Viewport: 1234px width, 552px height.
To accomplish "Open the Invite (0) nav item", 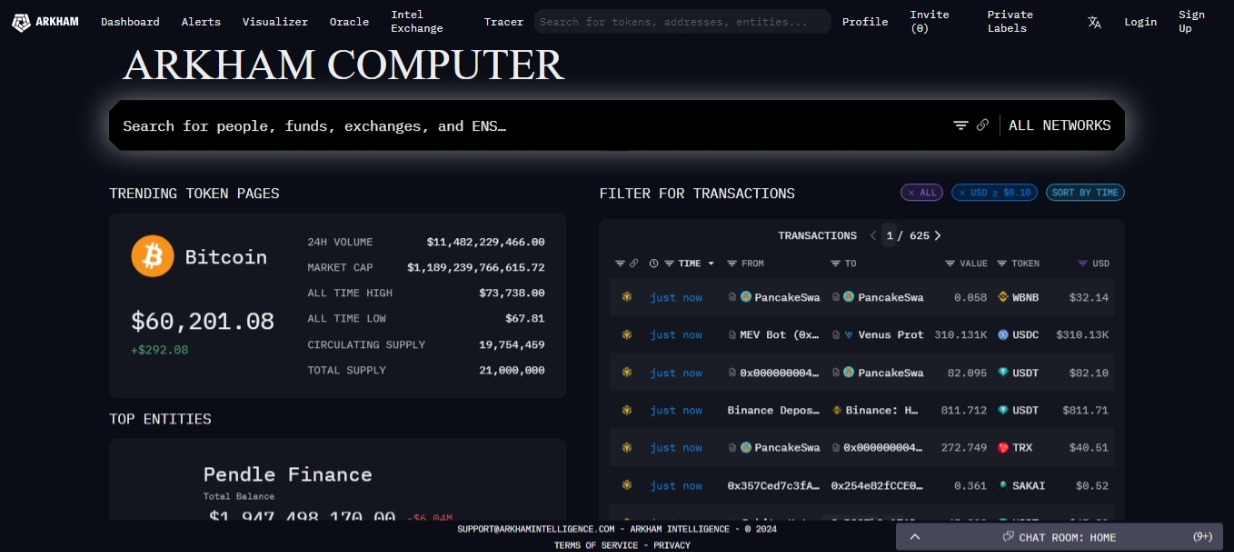I will tap(929, 22).
